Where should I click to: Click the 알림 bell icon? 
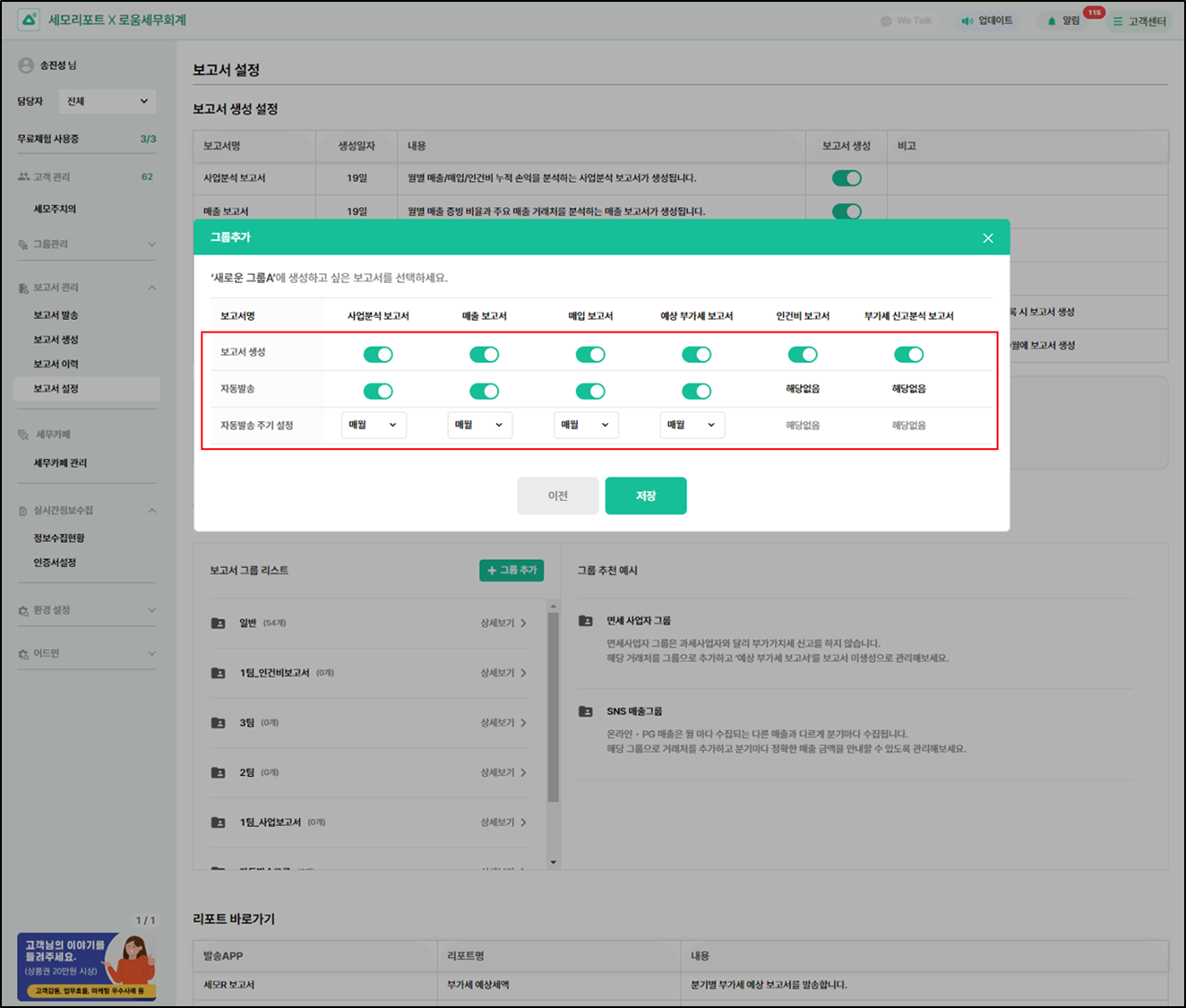[x=1052, y=21]
